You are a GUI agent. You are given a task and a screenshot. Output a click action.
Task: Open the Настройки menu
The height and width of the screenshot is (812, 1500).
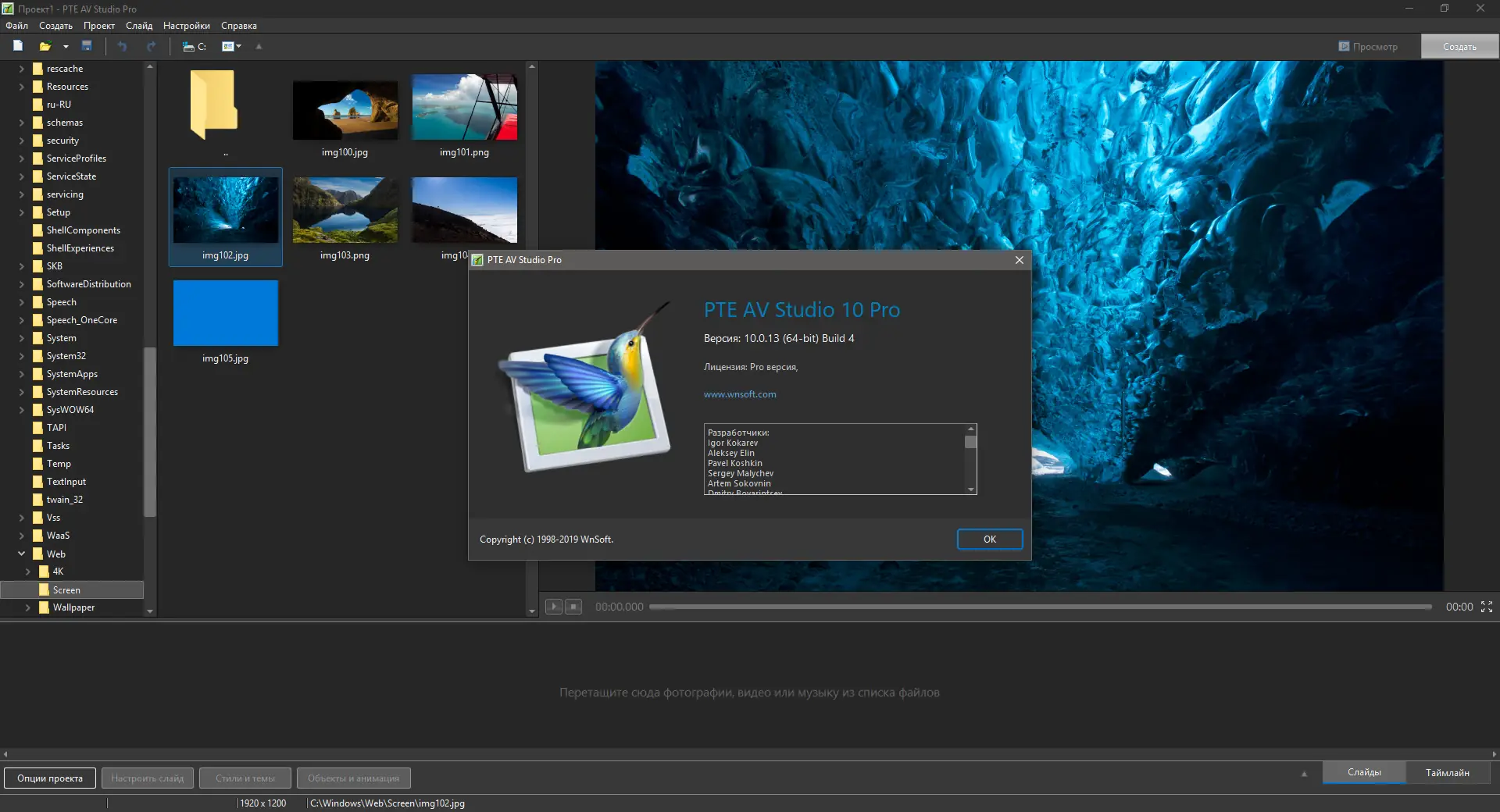(x=187, y=26)
